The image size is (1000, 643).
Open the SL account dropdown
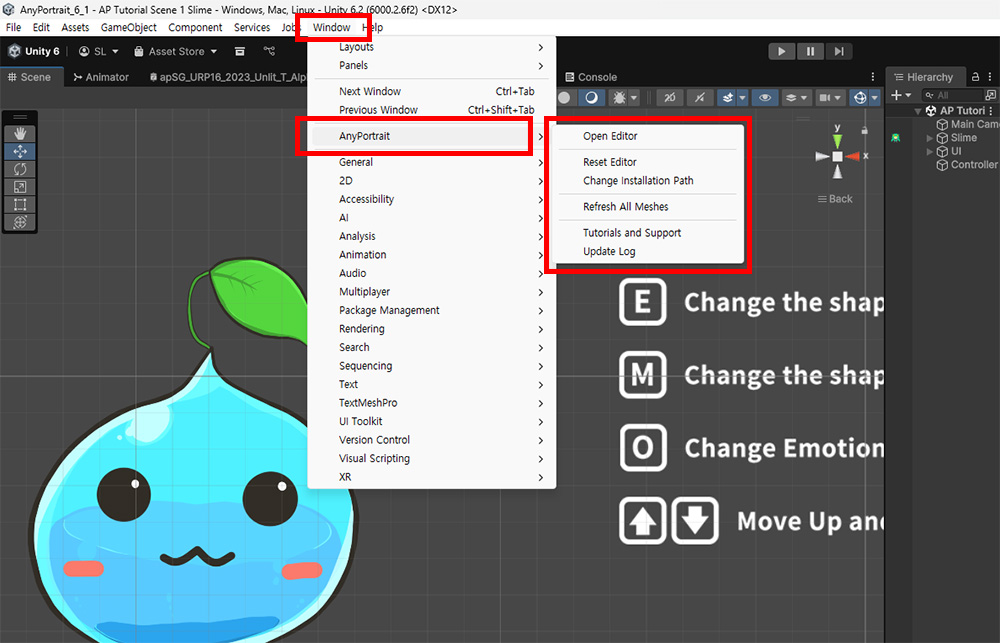point(98,51)
